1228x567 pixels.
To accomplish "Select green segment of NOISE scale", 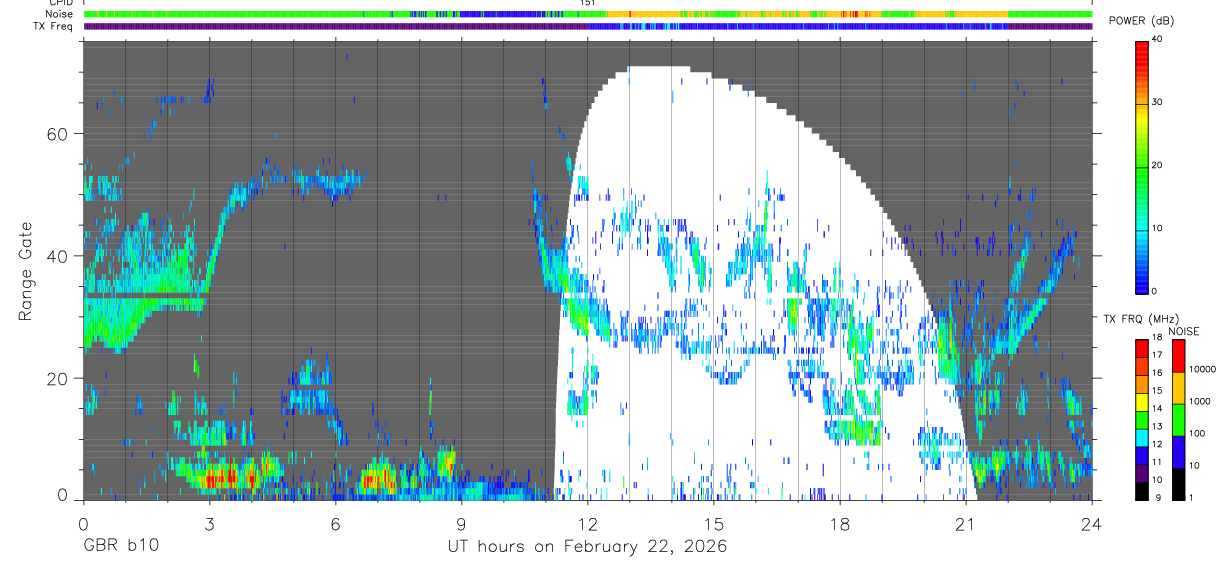I will (1178, 420).
